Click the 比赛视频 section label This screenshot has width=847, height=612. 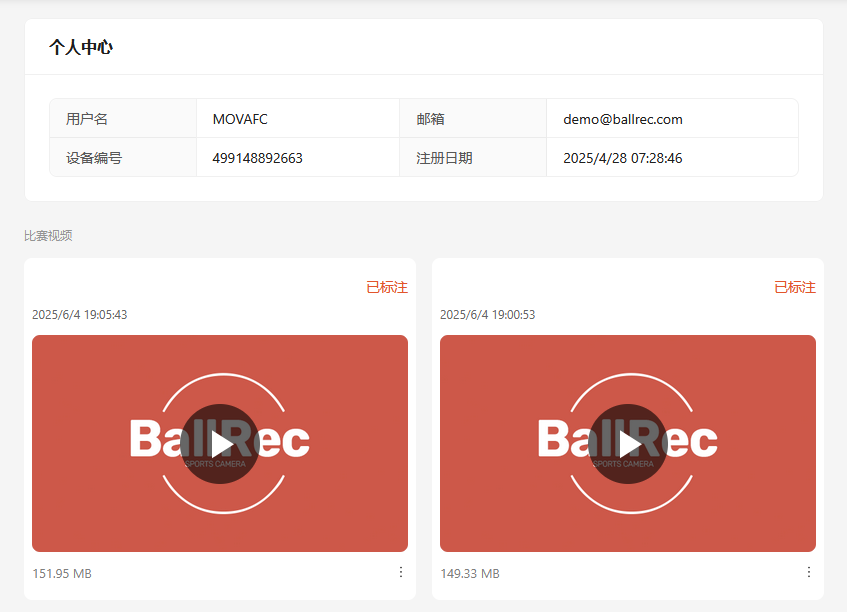(48, 236)
